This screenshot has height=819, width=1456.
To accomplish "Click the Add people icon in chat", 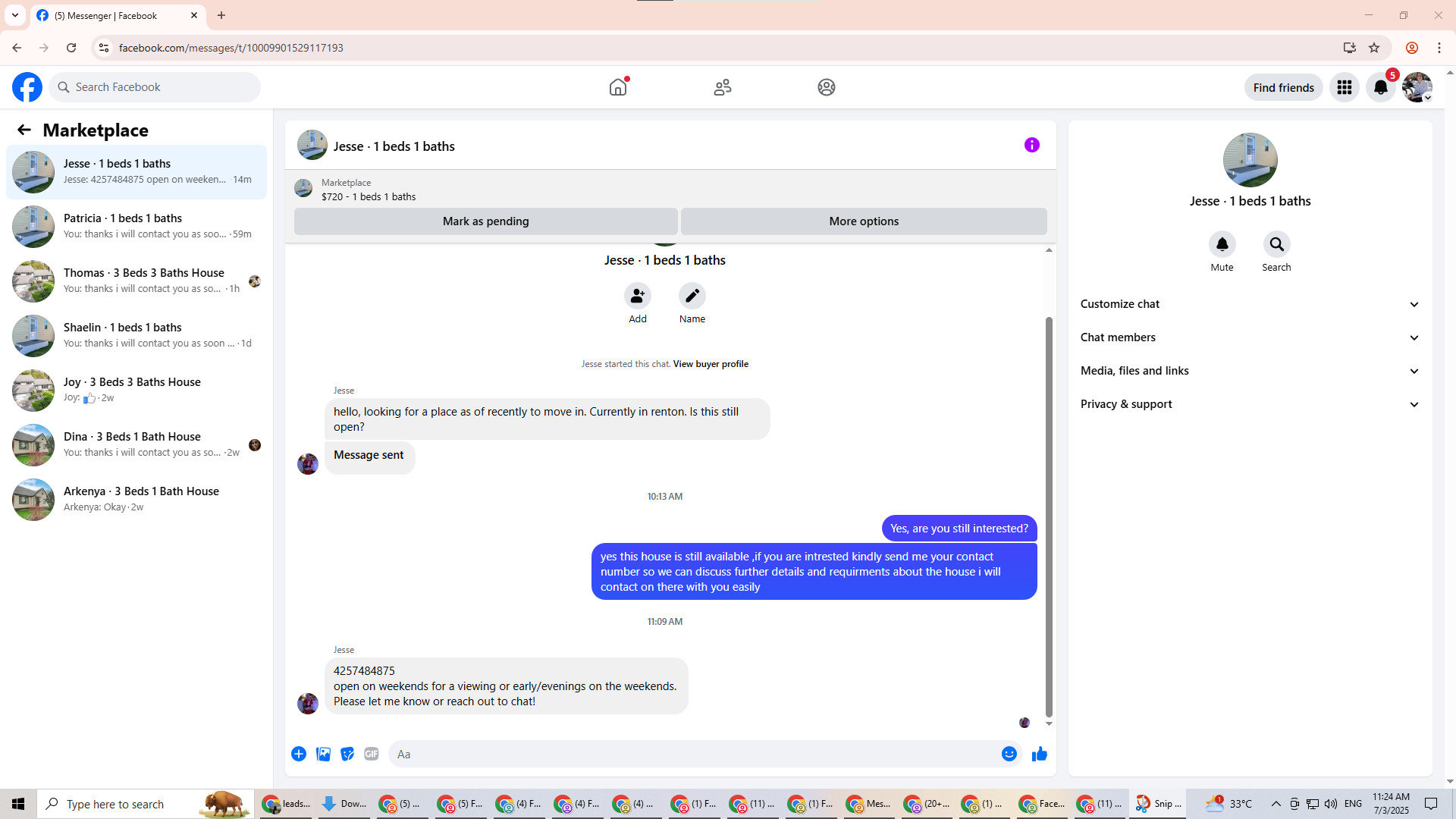I will (x=637, y=296).
